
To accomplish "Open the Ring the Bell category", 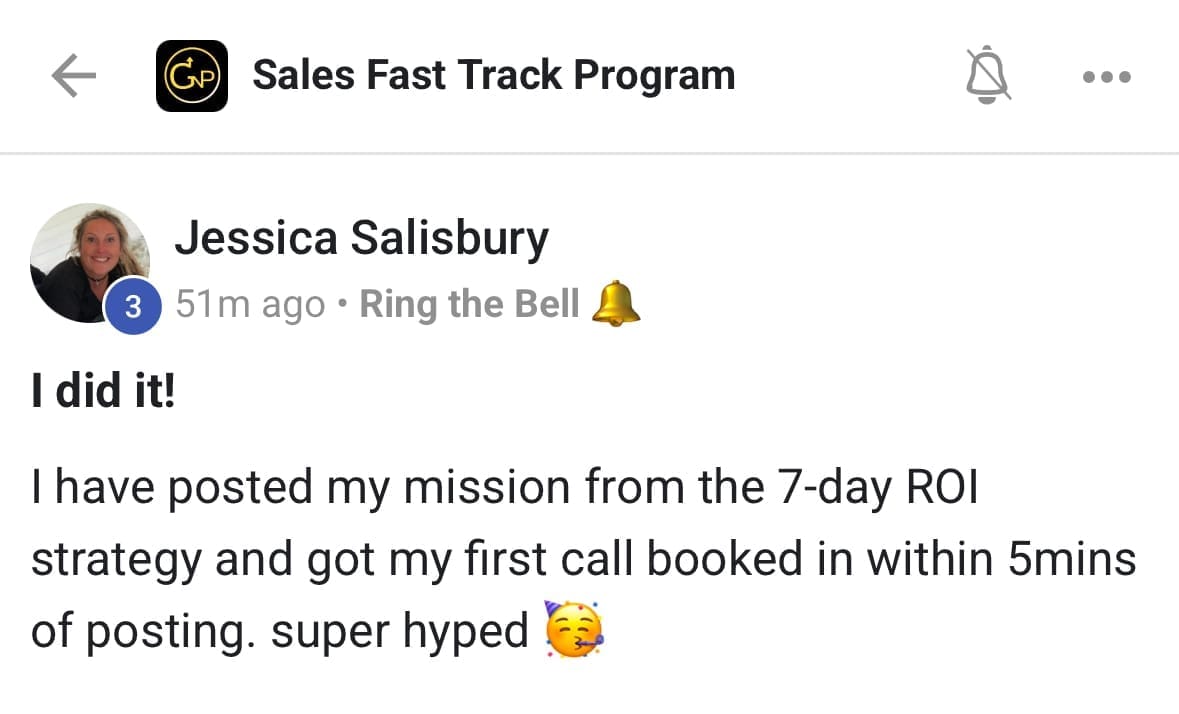I will 469,304.
